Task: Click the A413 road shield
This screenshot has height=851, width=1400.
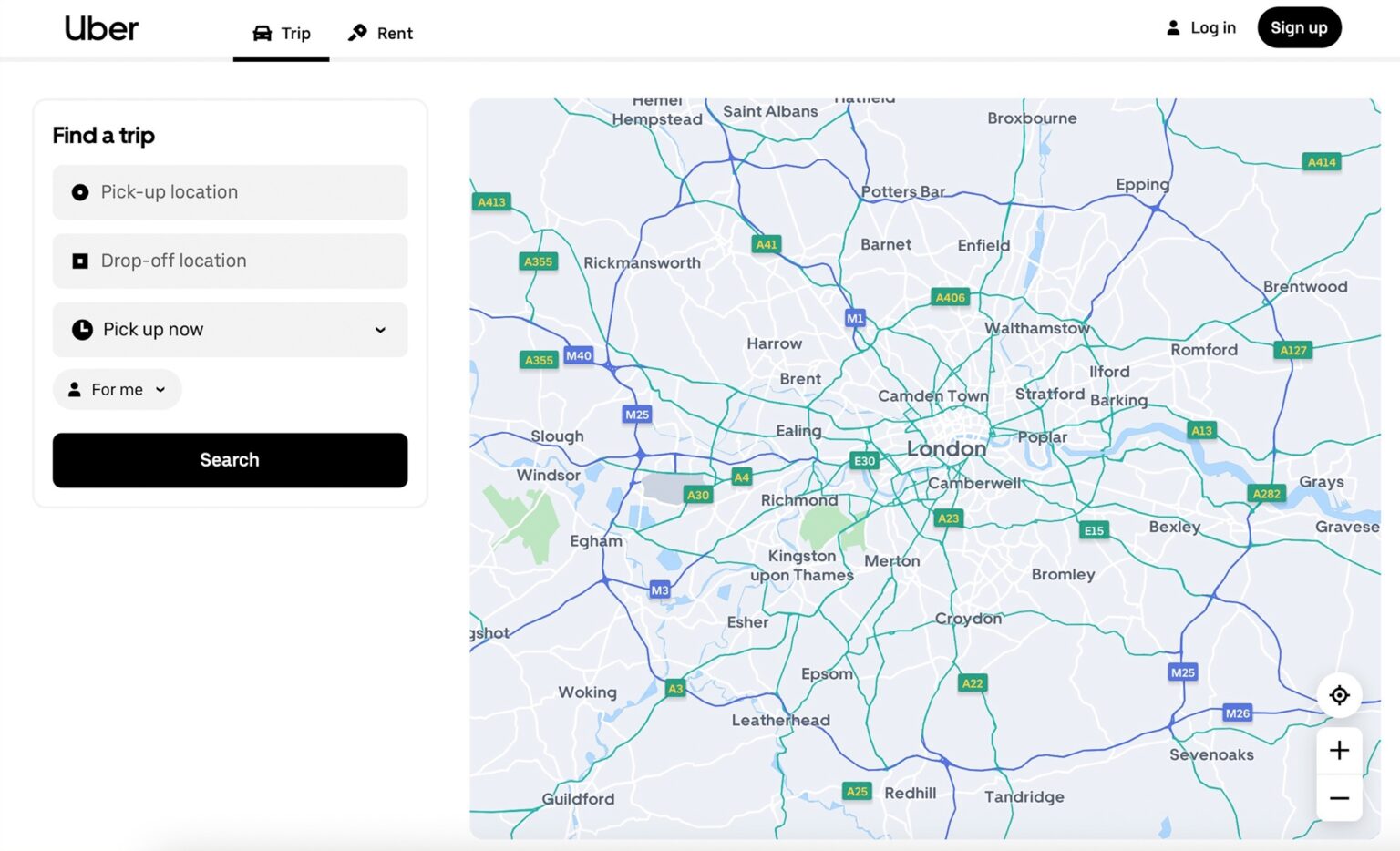Action: (x=492, y=202)
